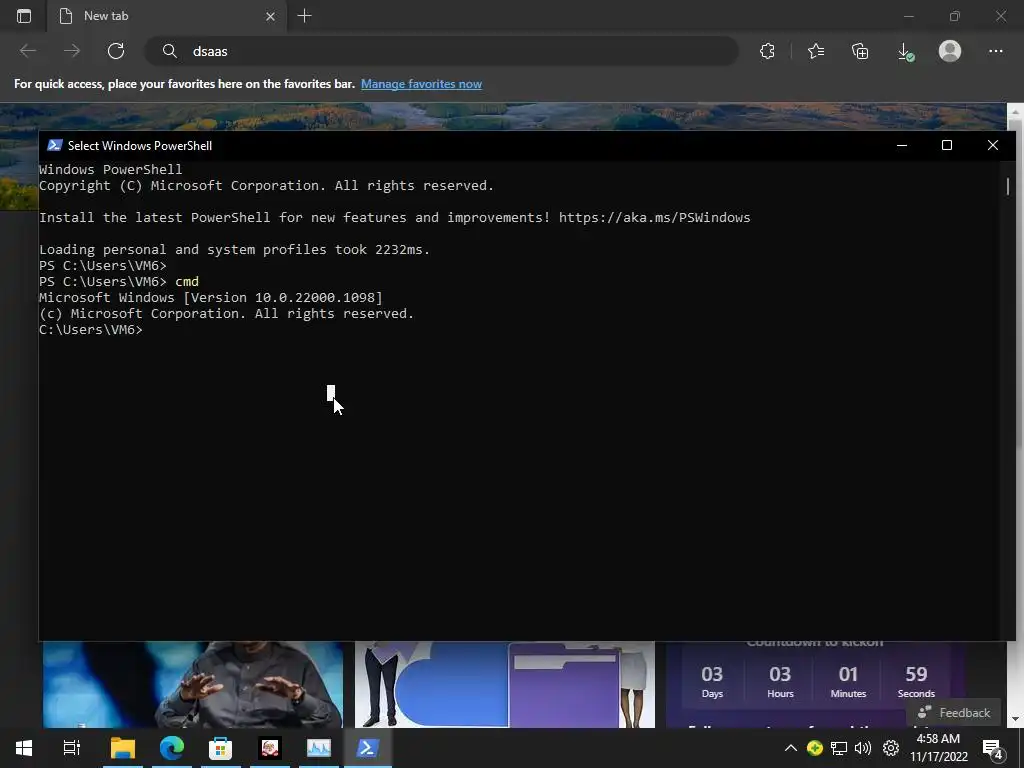Image resolution: width=1024 pixels, height=768 pixels.
Task: Click the address bar containing dsaas
Action: point(441,51)
